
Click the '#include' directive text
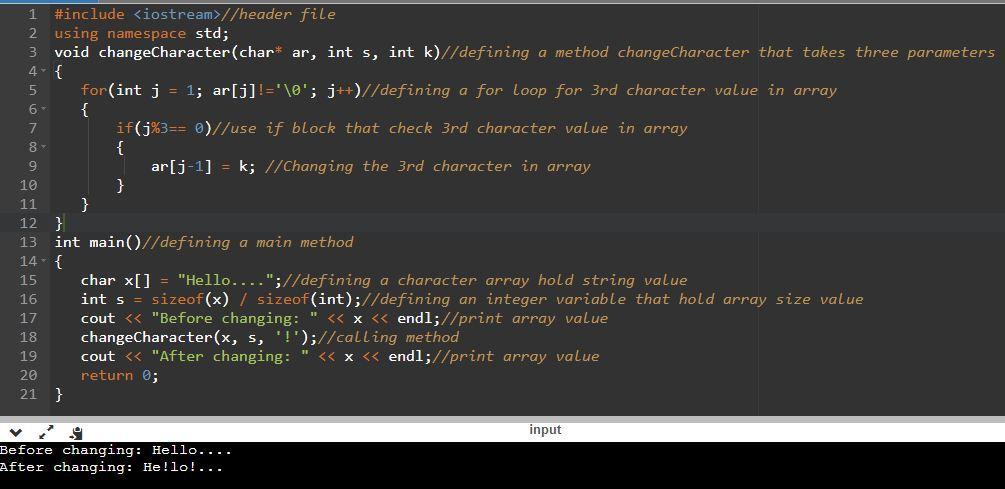(x=89, y=14)
